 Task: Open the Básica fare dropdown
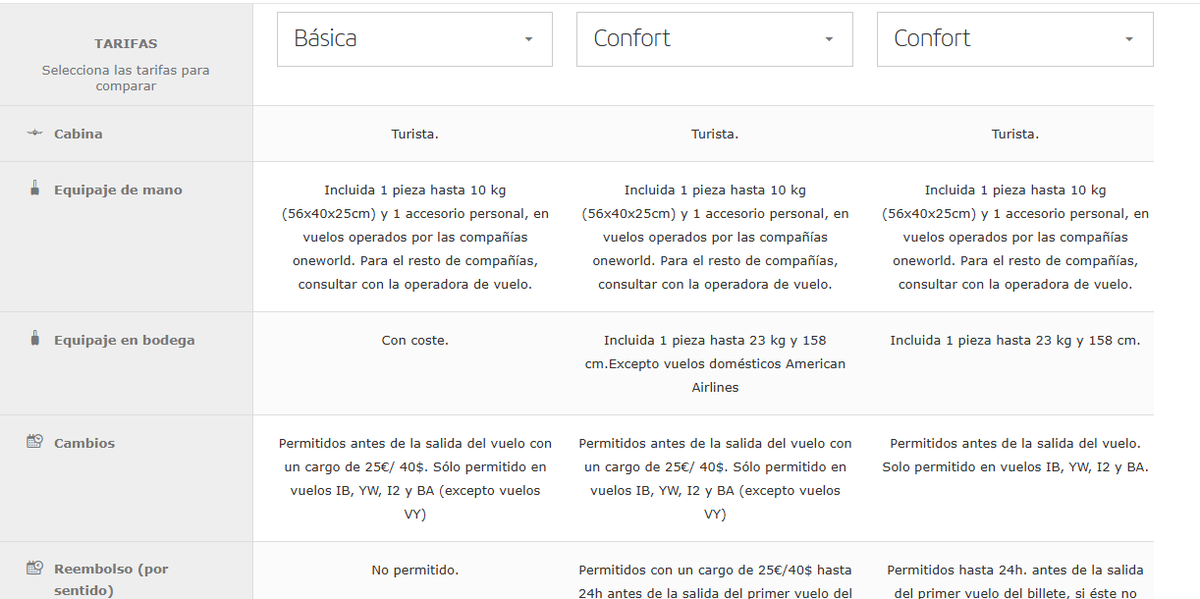point(414,39)
